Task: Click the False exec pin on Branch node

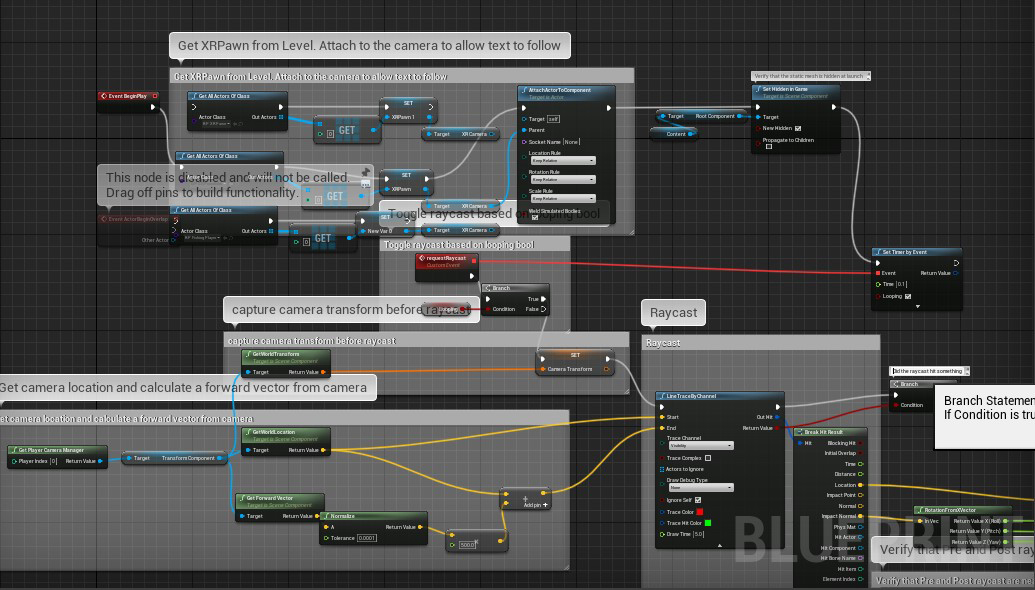Action: tap(543, 309)
